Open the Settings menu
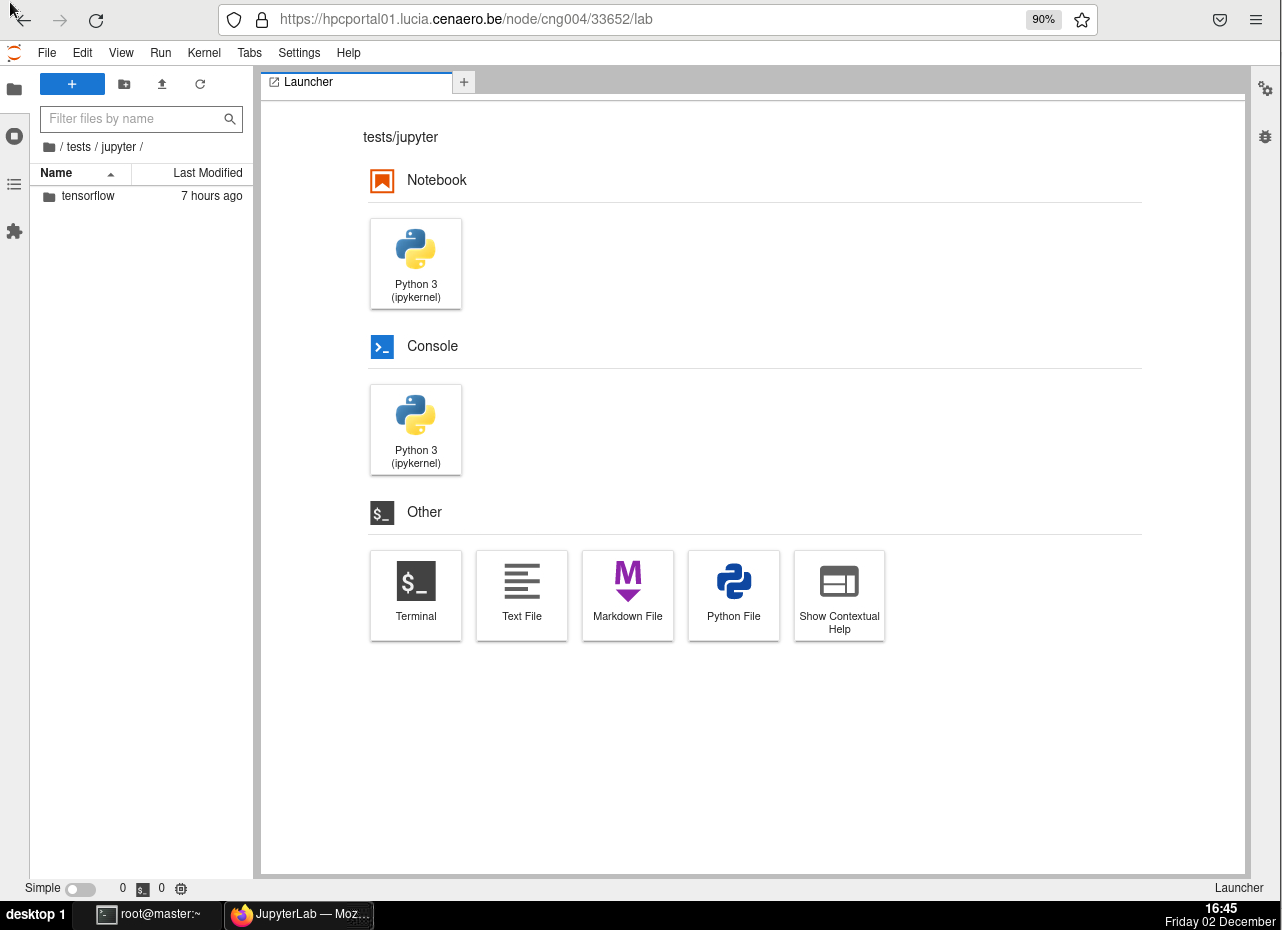Screen dimensions: 1282x930 point(299,53)
